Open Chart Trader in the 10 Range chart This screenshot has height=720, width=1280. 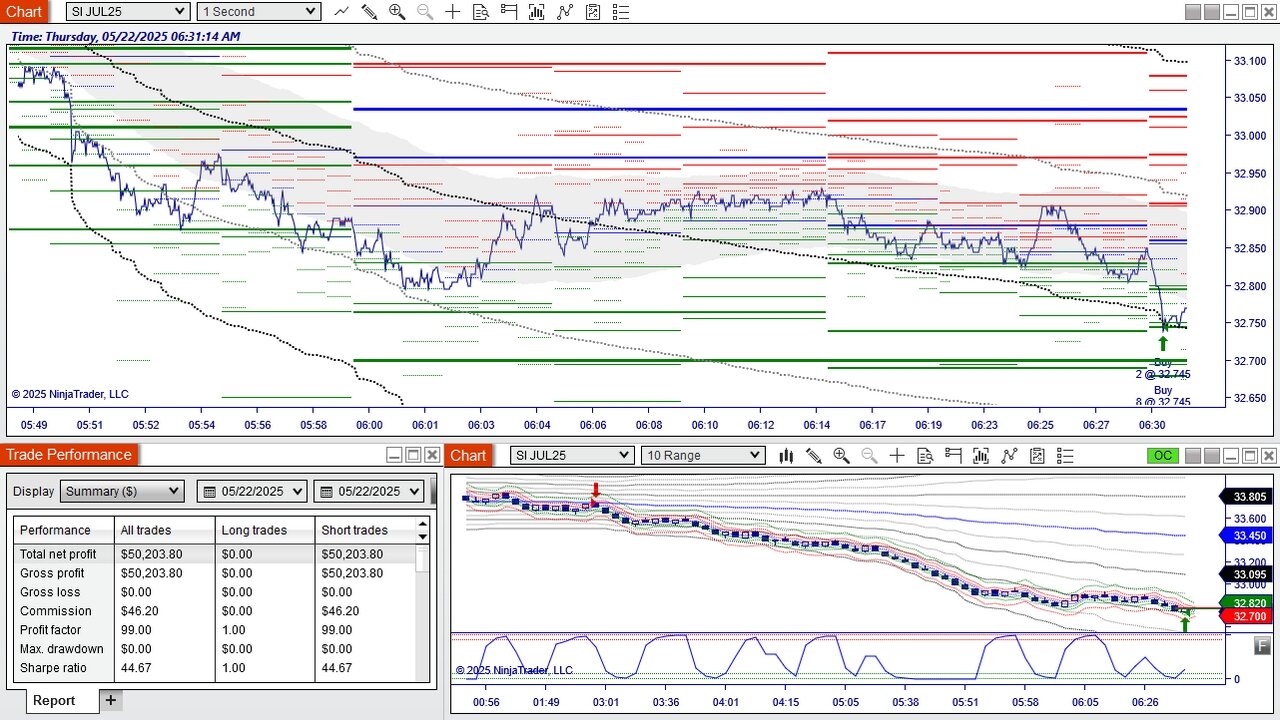click(x=953, y=455)
